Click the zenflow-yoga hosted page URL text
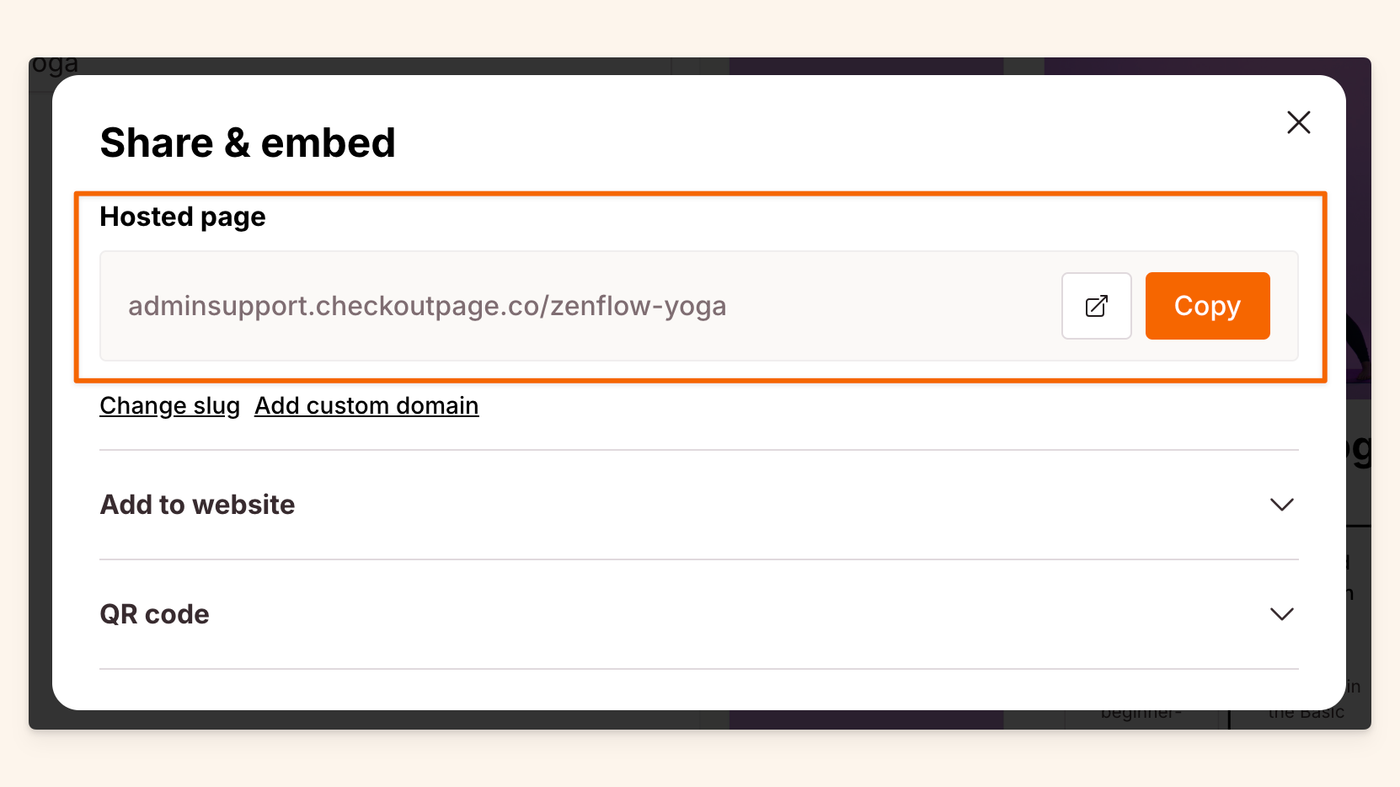Viewport: 1400px width, 787px height. point(427,306)
